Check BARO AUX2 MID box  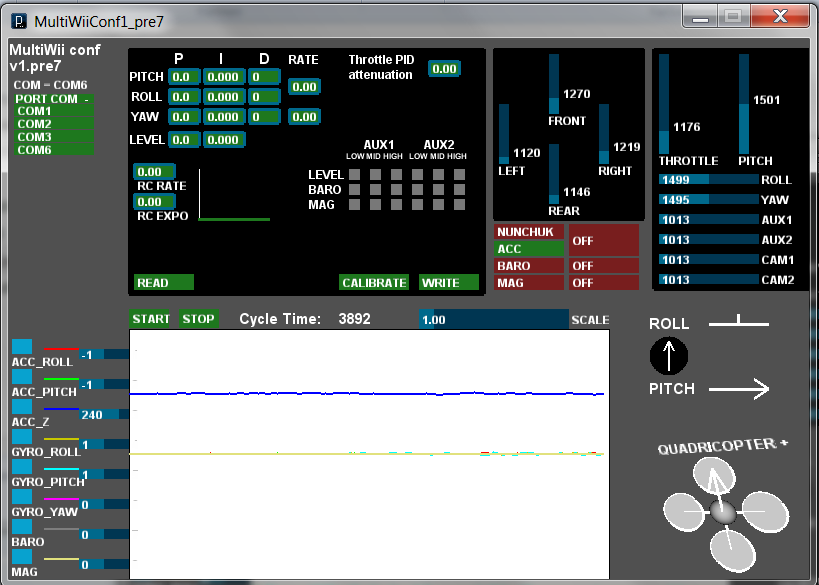coord(438,190)
